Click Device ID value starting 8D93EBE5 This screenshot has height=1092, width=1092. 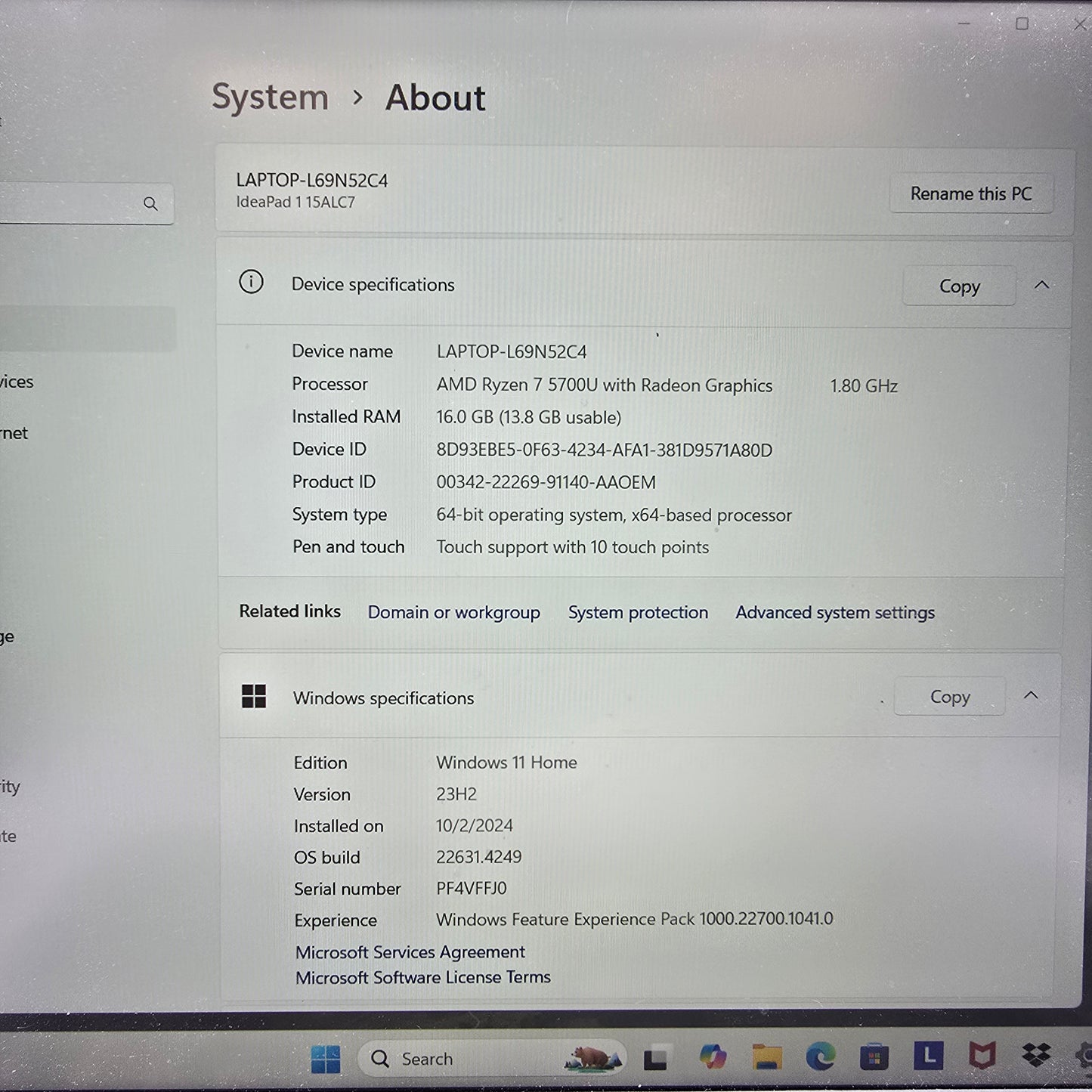click(605, 450)
